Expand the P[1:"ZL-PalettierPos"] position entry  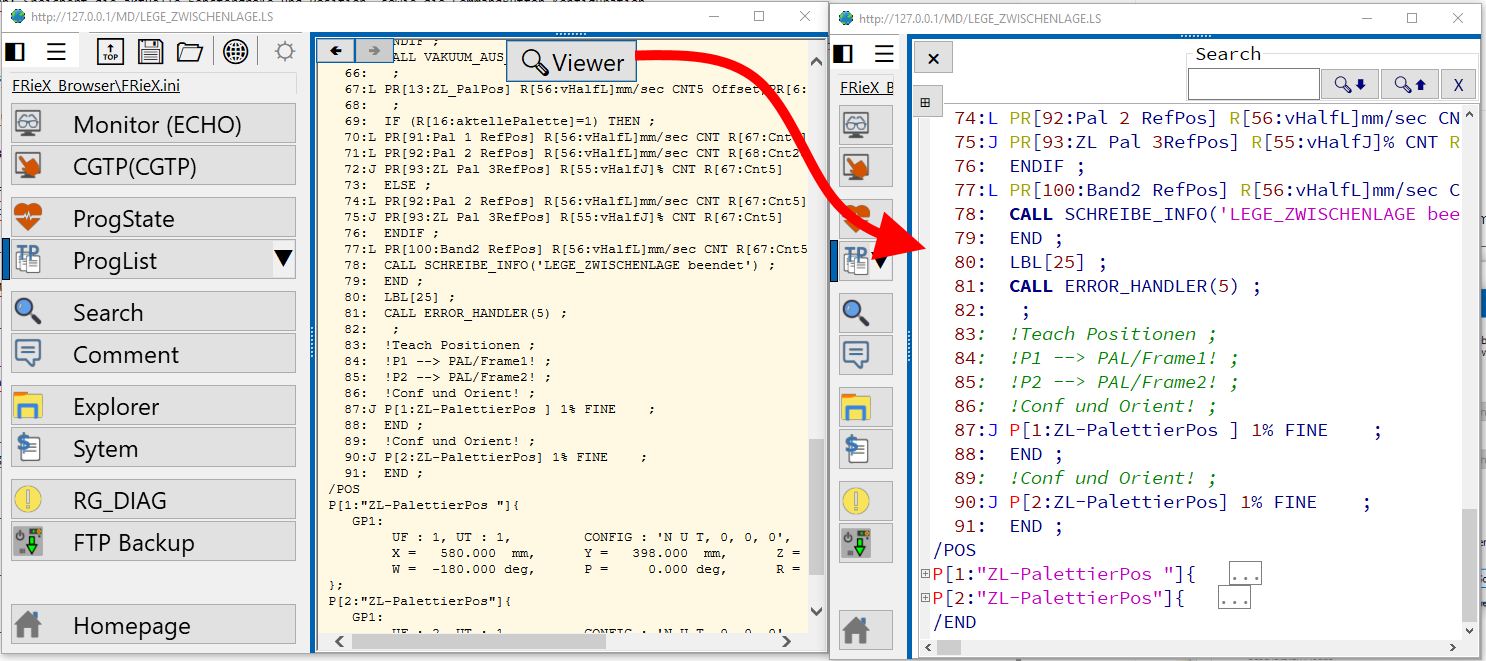[x=925, y=573]
